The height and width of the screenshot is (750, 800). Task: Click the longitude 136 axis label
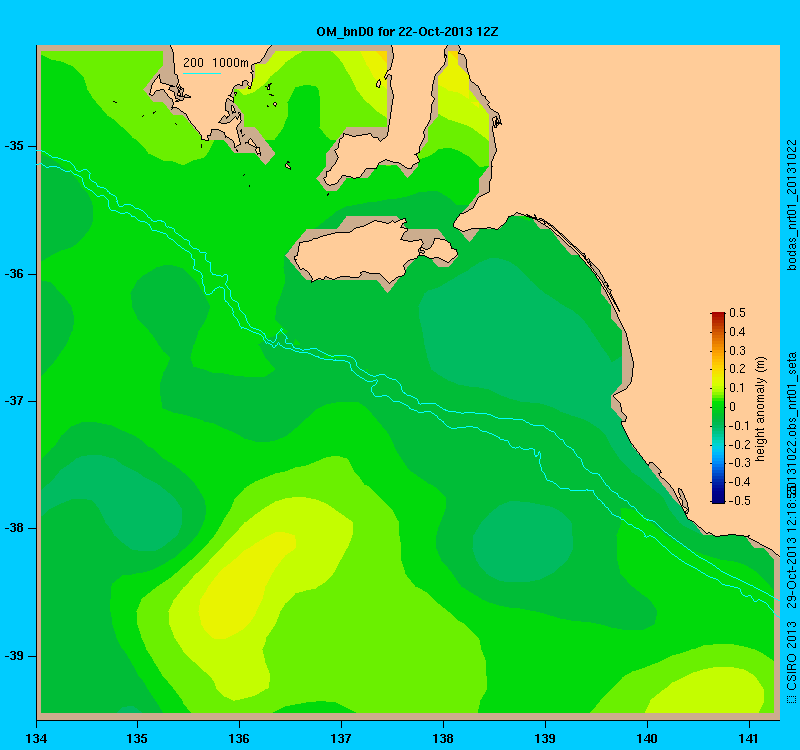point(239,739)
